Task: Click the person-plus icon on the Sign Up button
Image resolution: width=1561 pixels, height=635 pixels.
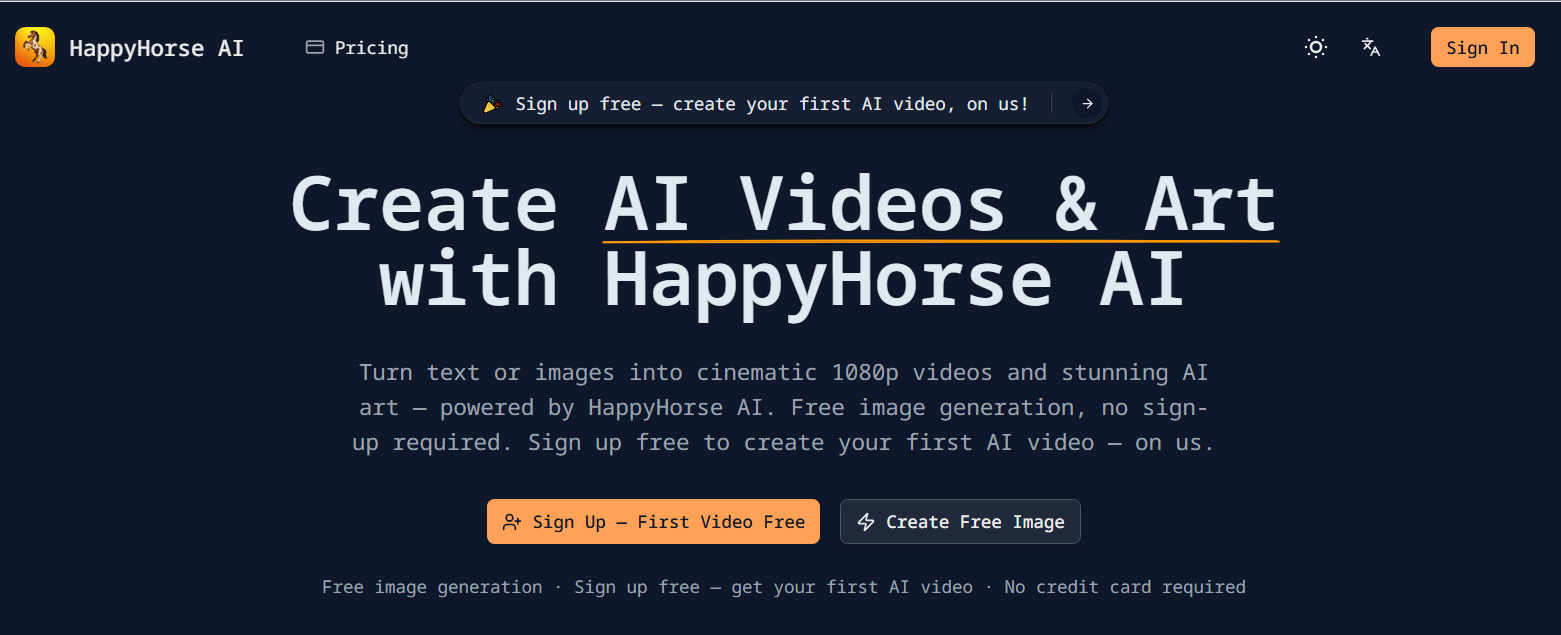Action: pyautogui.click(x=513, y=521)
